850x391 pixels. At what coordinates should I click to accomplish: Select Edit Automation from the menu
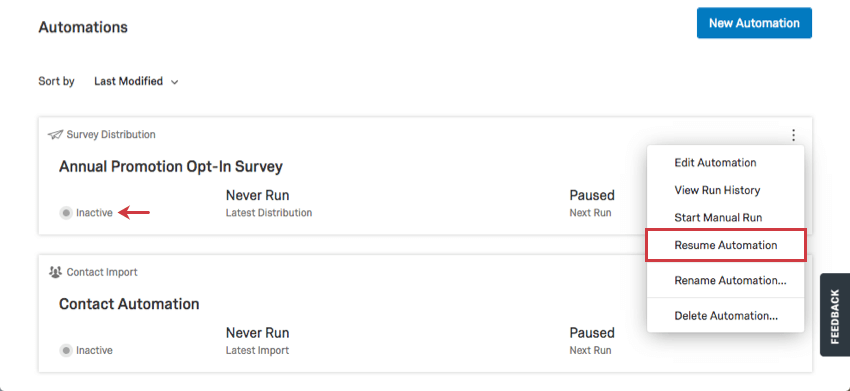[715, 163]
